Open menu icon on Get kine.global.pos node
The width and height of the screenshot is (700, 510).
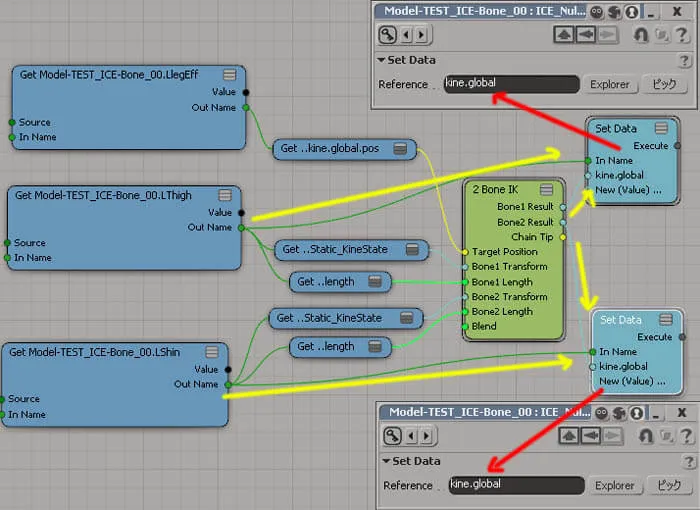[400, 149]
